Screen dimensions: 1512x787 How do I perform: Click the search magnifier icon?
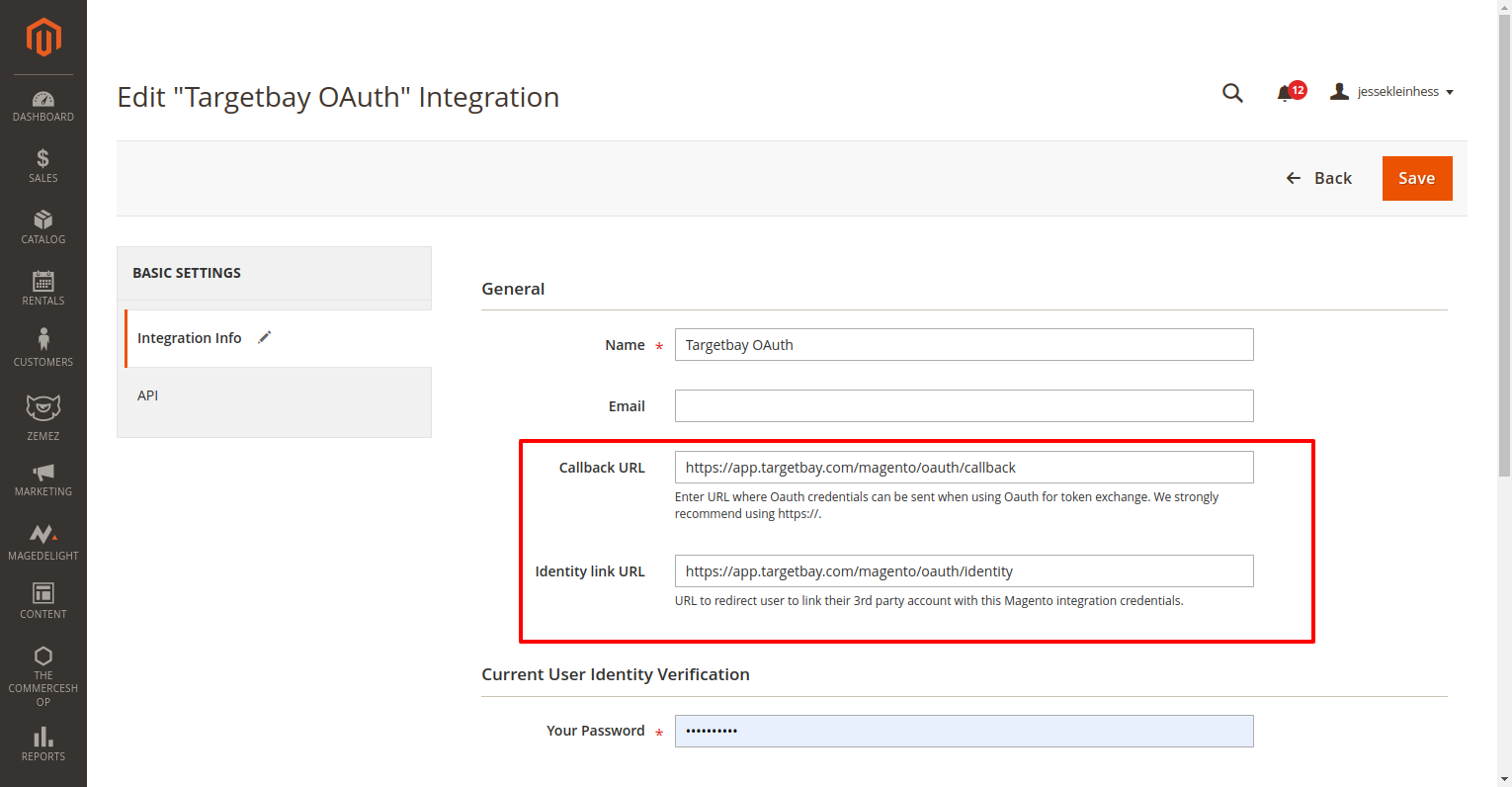[x=1232, y=93]
